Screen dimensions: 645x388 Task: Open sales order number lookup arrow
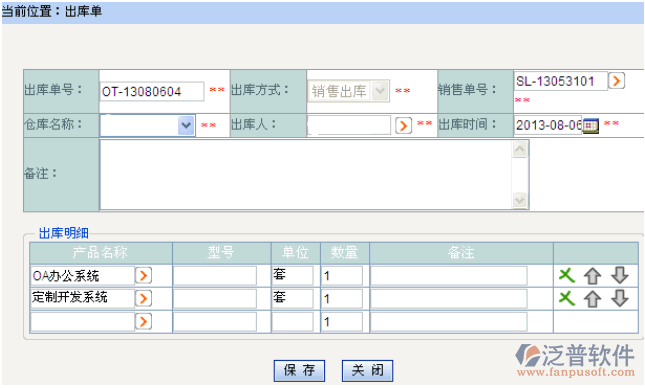click(616, 81)
